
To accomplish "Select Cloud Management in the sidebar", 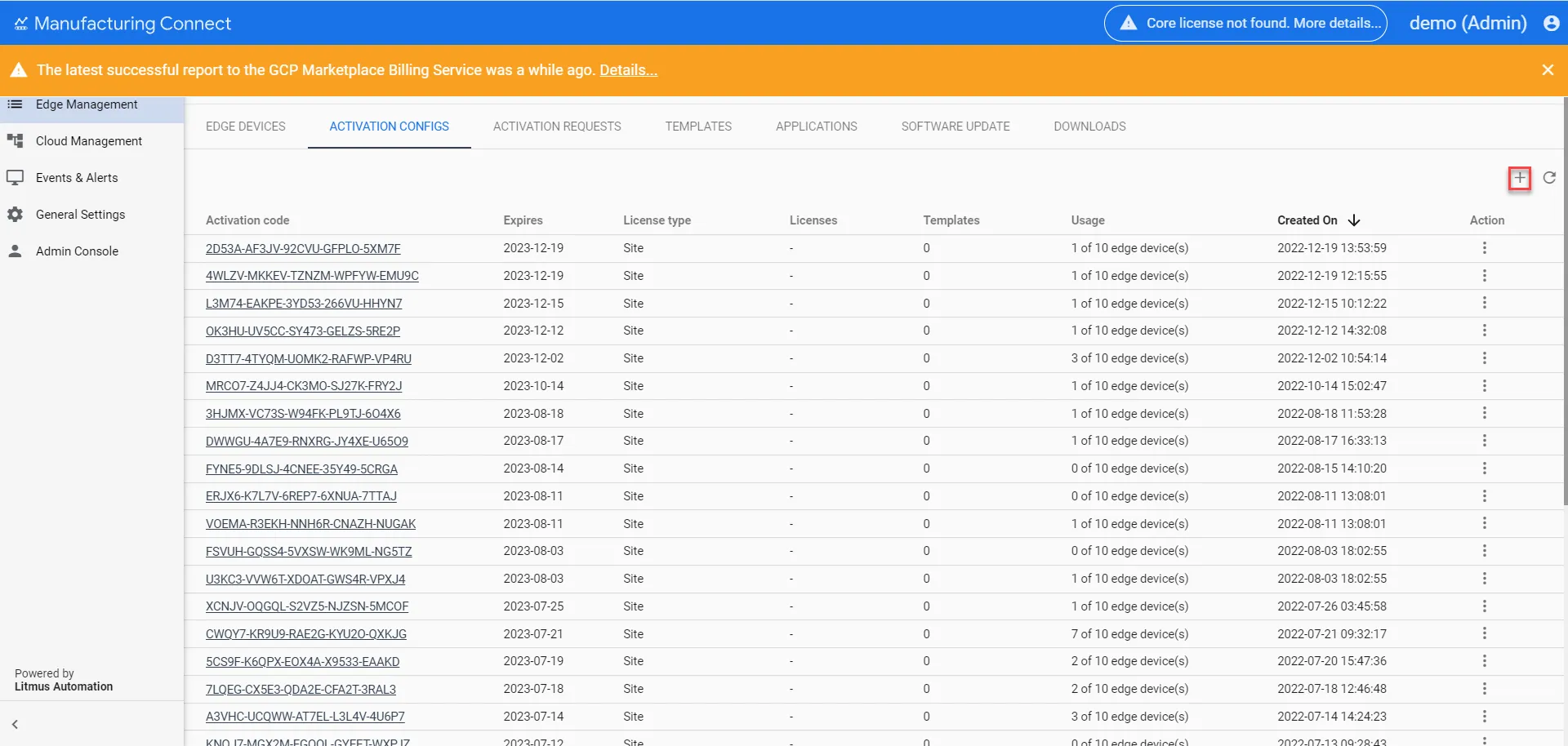I will [89, 141].
